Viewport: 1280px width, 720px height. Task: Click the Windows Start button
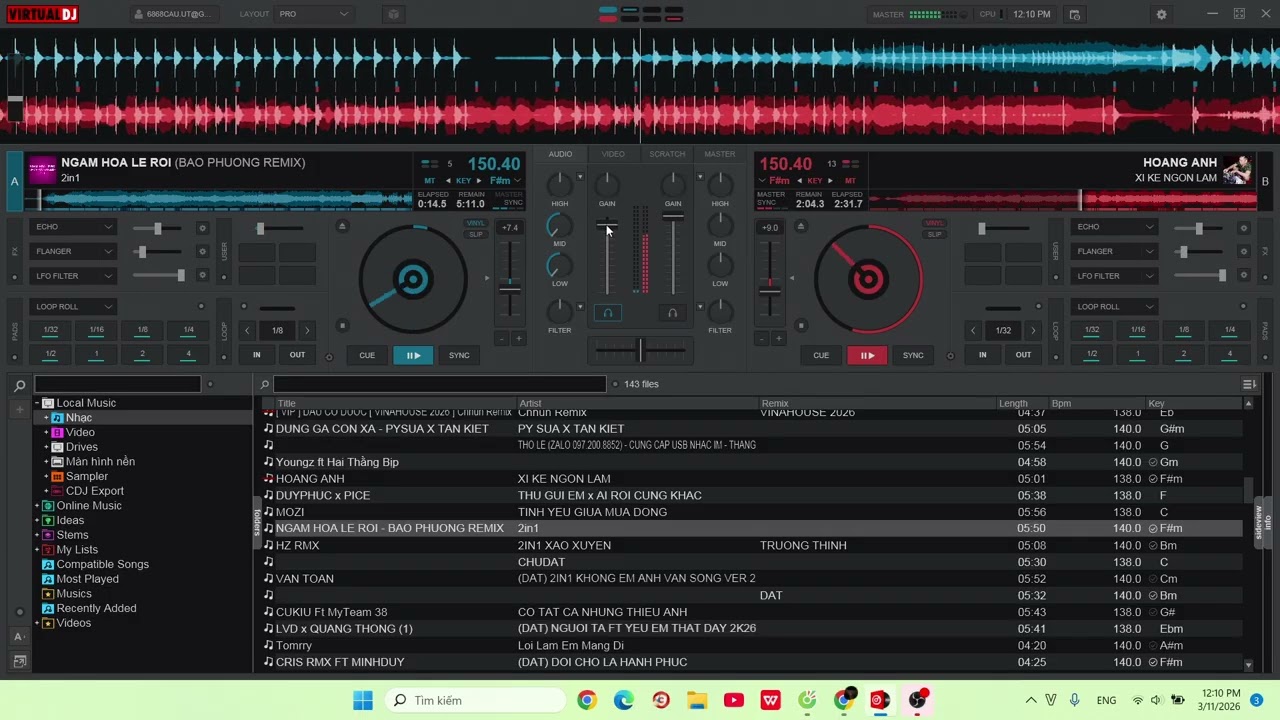pos(363,700)
